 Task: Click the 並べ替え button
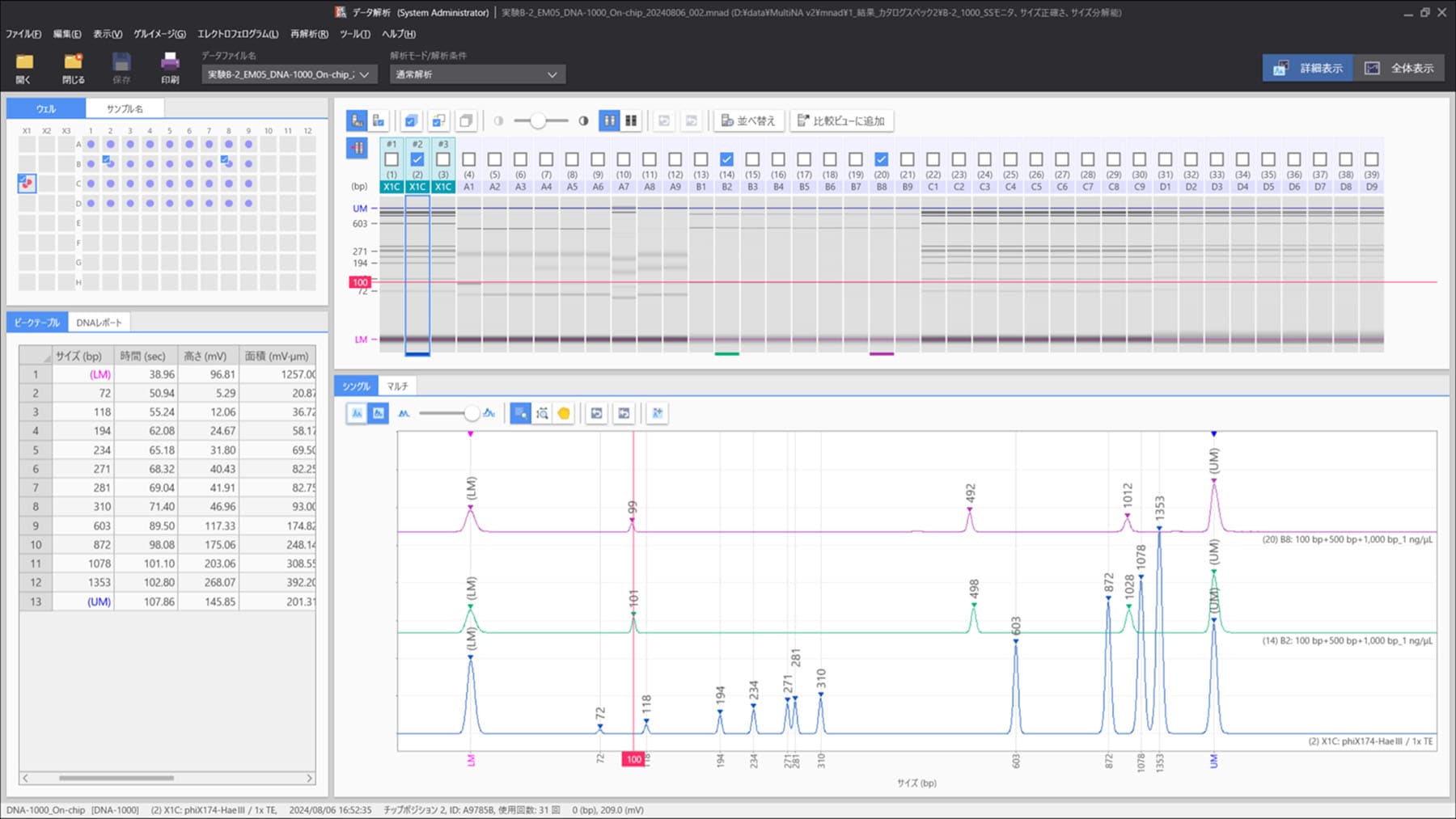748,120
